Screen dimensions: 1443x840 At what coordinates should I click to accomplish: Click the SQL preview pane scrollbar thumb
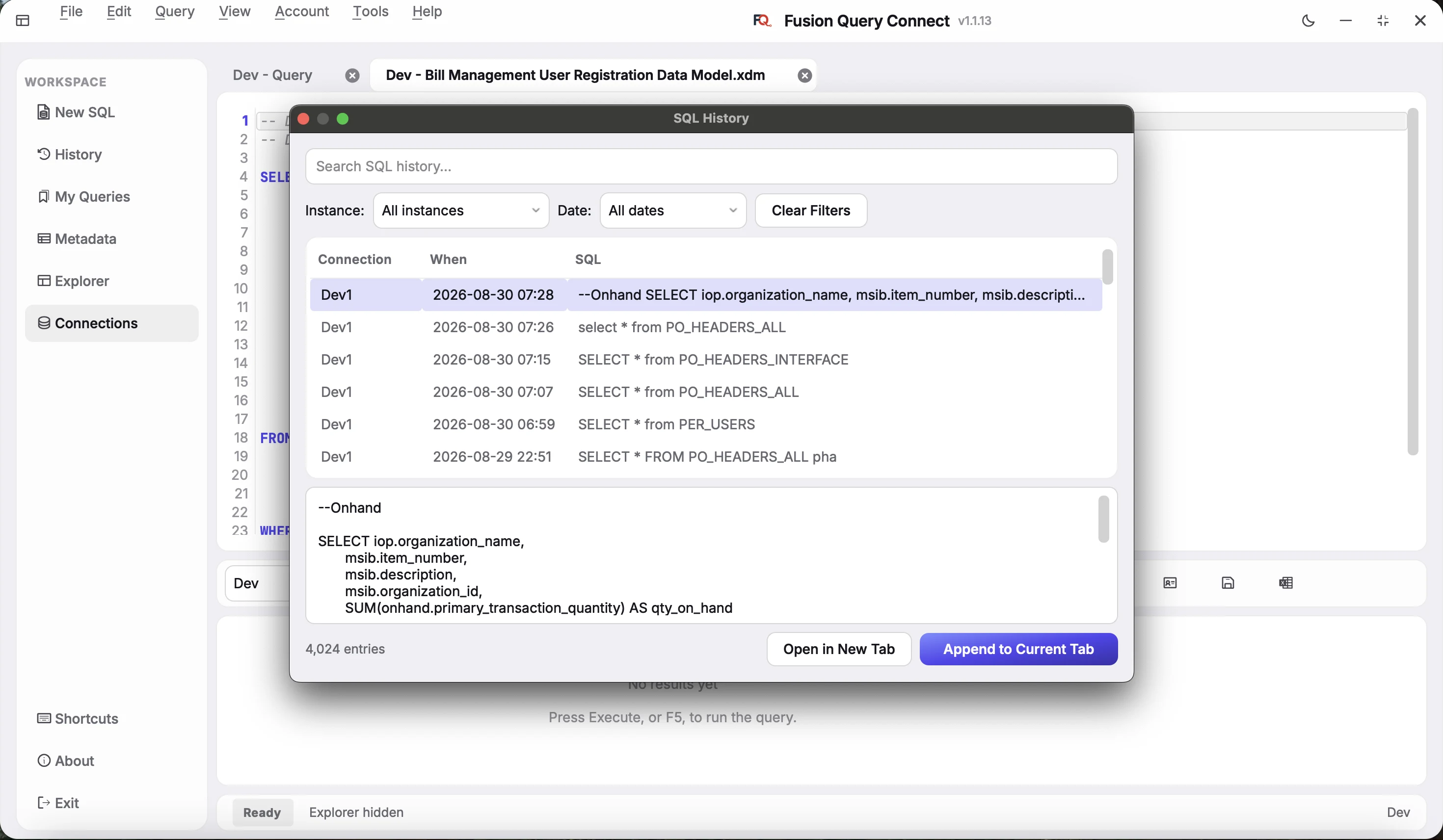(x=1103, y=519)
